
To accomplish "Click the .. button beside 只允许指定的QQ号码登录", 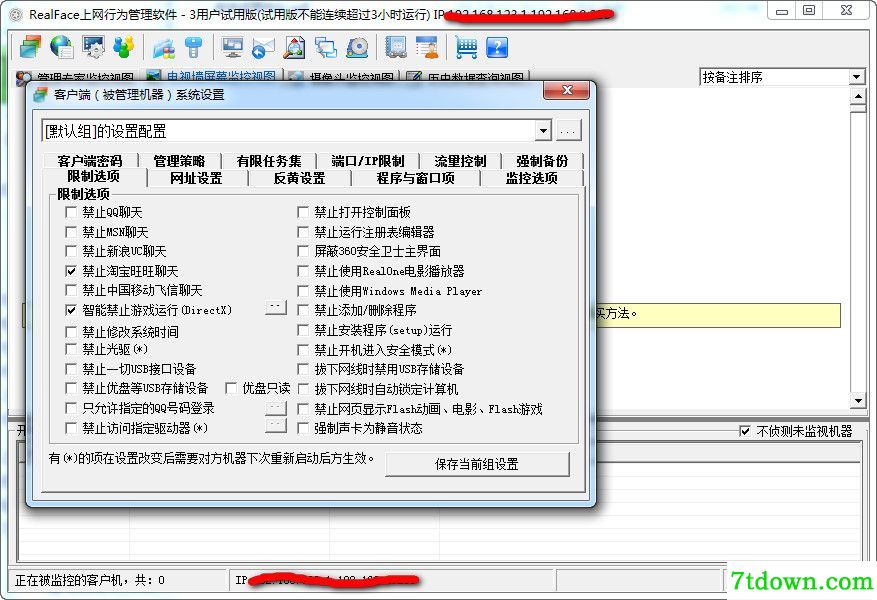I will [x=276, y=408].
